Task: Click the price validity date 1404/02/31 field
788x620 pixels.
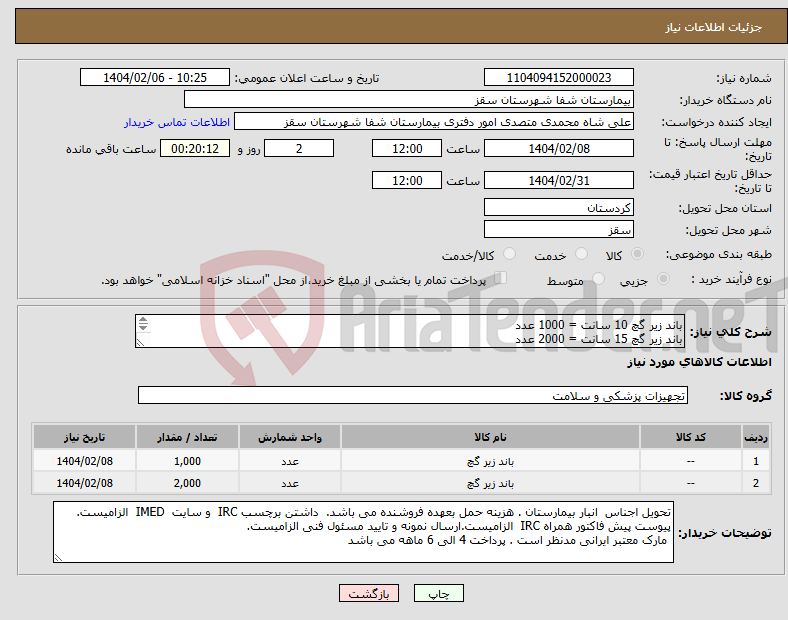Action: [x=558, y=180]
